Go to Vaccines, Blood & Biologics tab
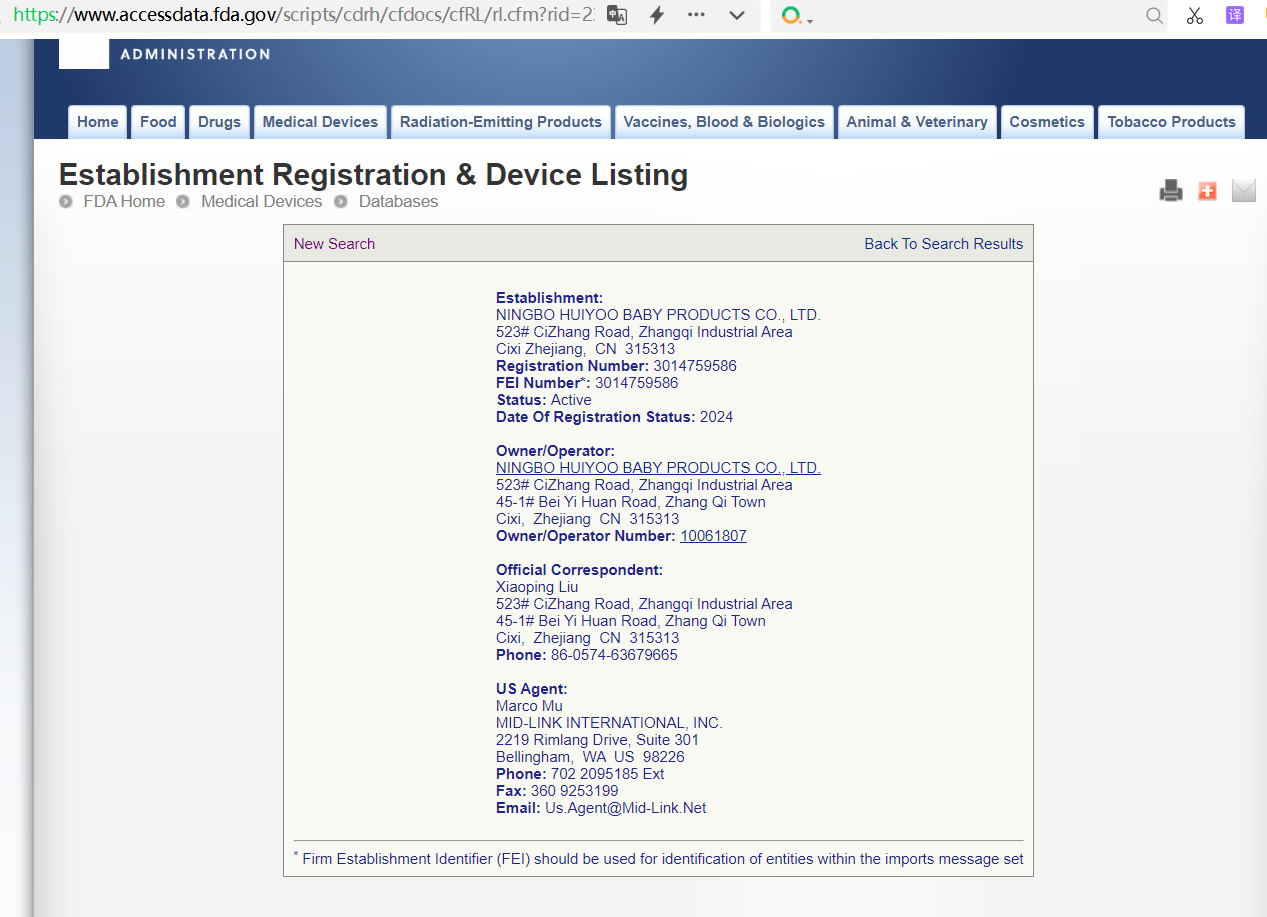The height and width of the screenshot is (917, 1267). click(x=724, y=122)
